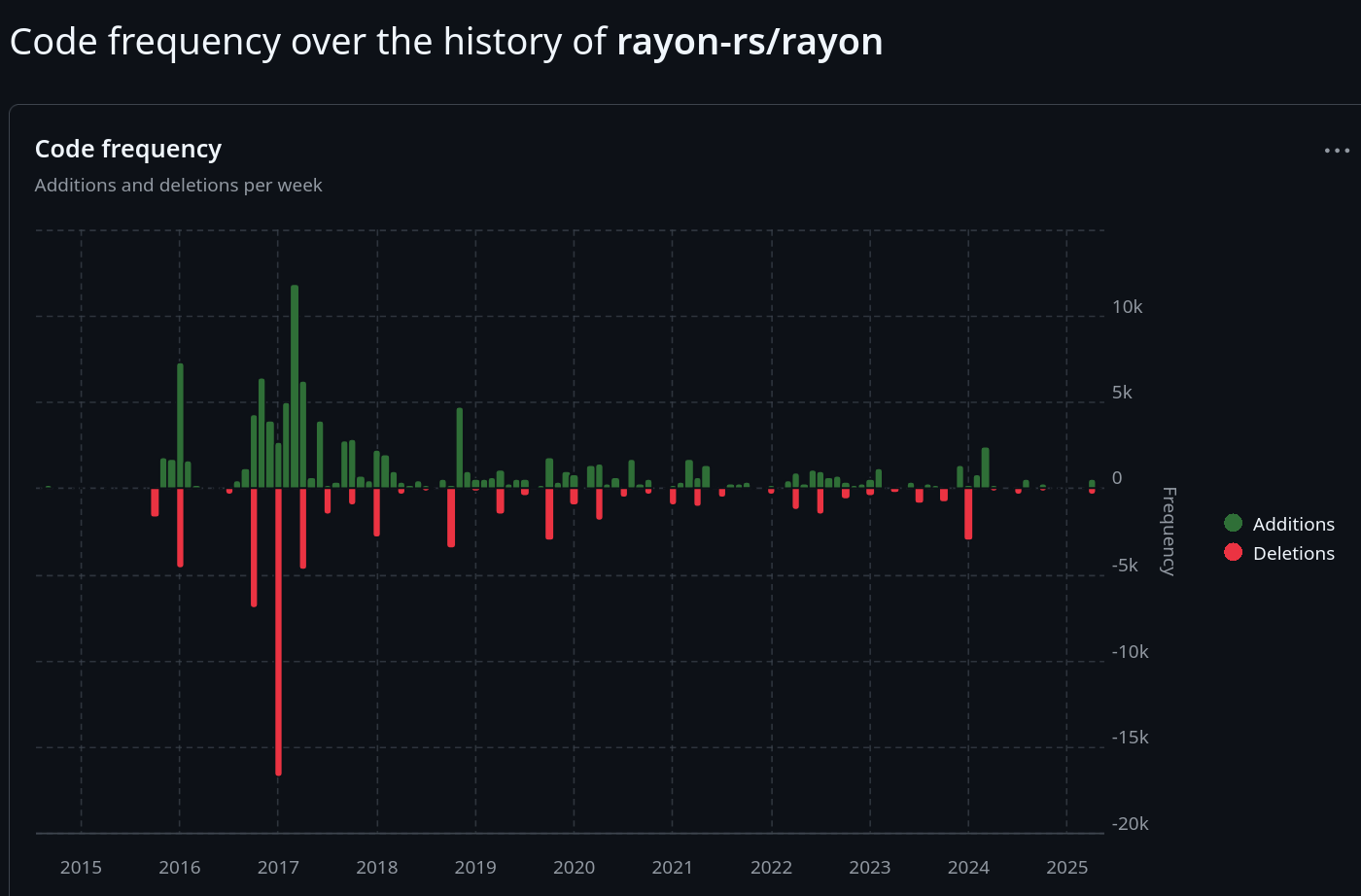Click the -15k y-axis label

tap(1131, 738)
